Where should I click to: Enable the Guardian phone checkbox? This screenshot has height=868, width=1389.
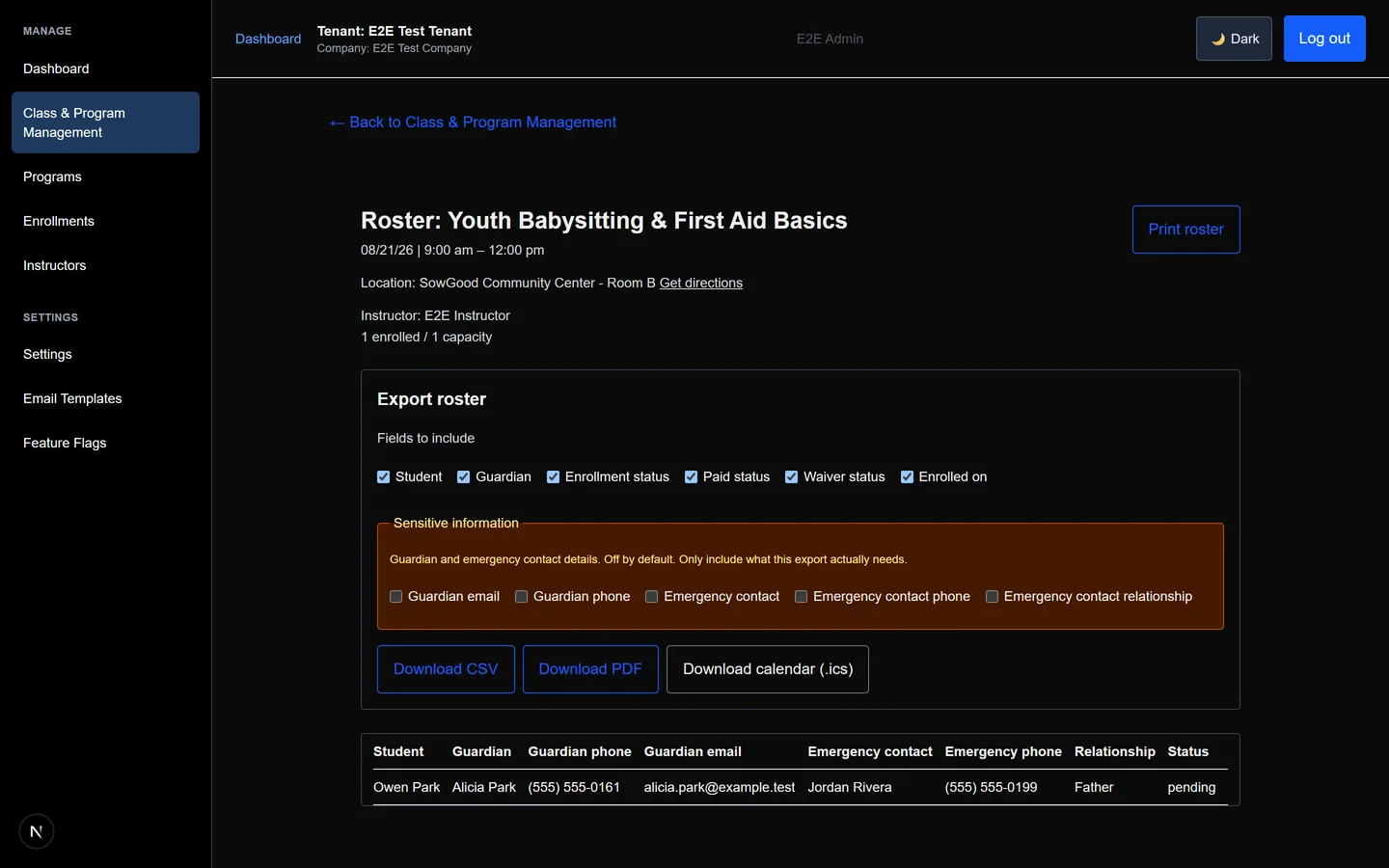click(522, 597)
